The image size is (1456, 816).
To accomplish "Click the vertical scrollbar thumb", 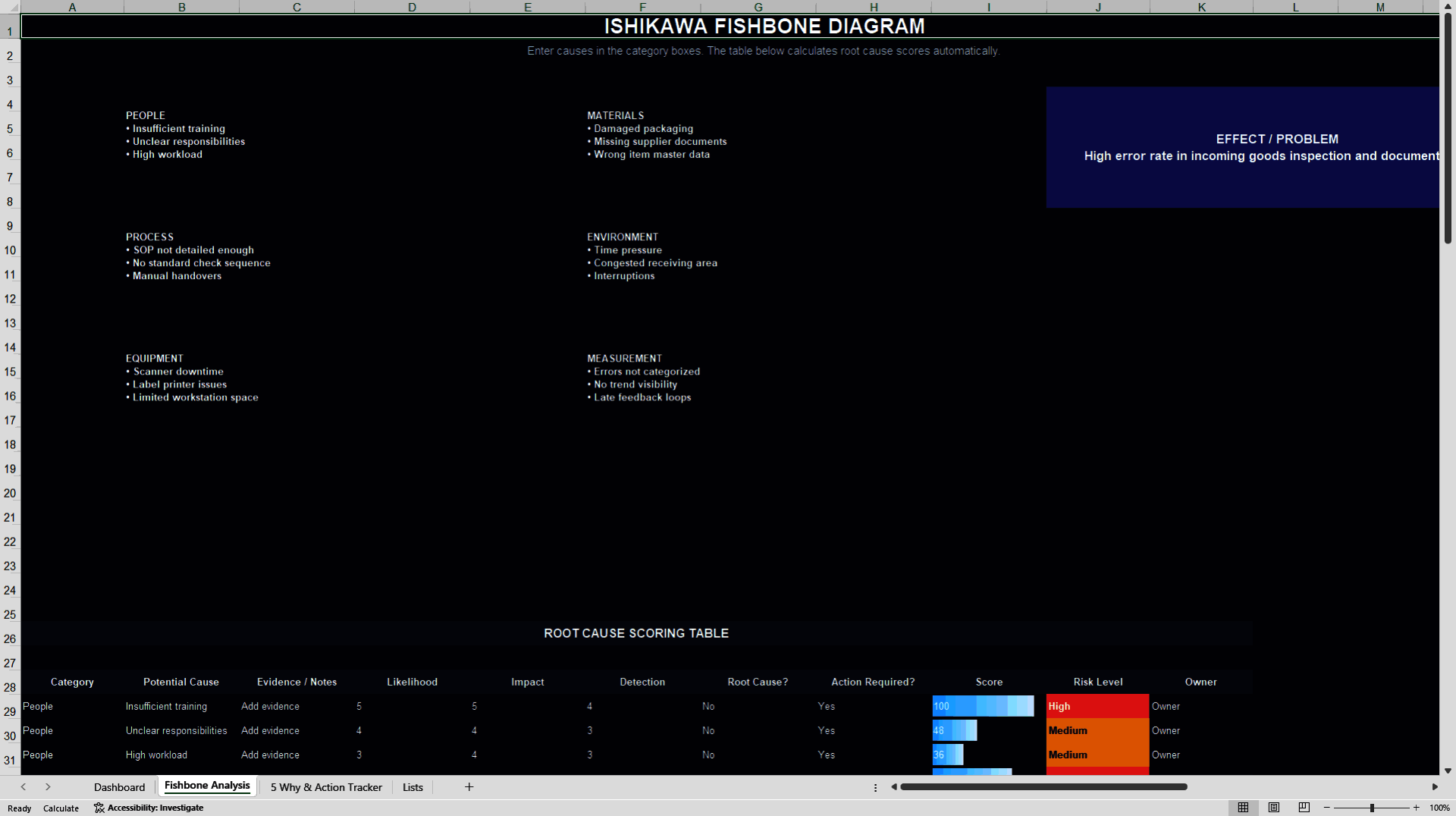I will click(1448, 127).
